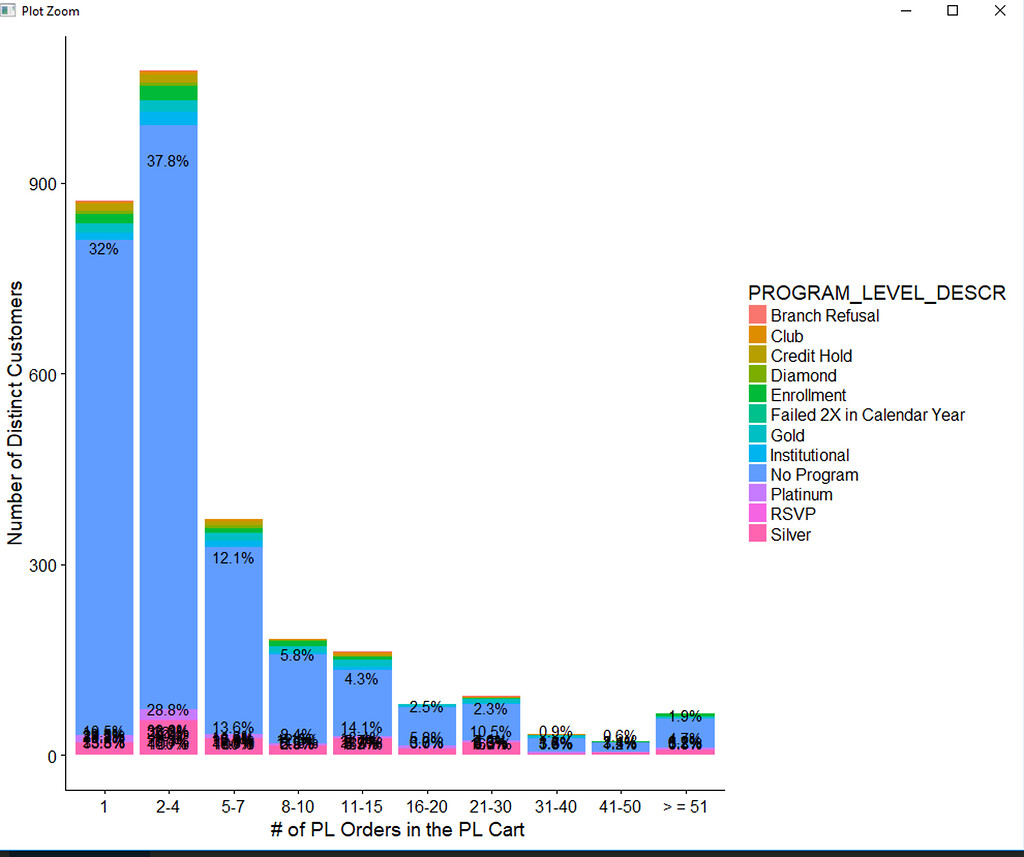This screenshot has width=1024, height=857.
Task: Select the Silver legend color swatch
Action: tap(758, 532)
